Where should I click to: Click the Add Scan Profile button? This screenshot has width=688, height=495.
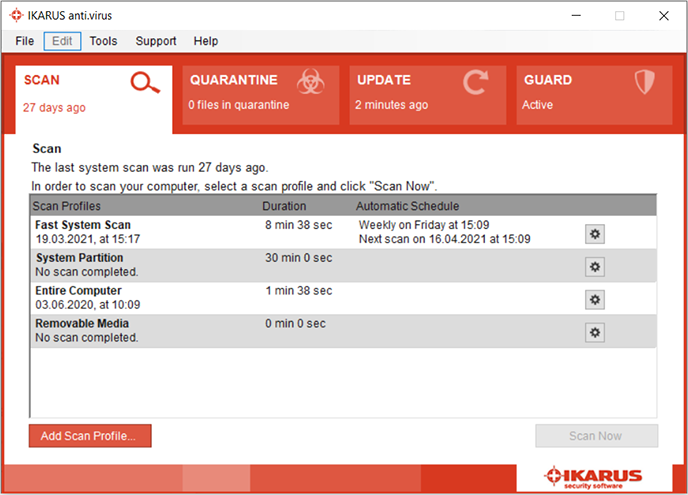click(x=90, y=436)
